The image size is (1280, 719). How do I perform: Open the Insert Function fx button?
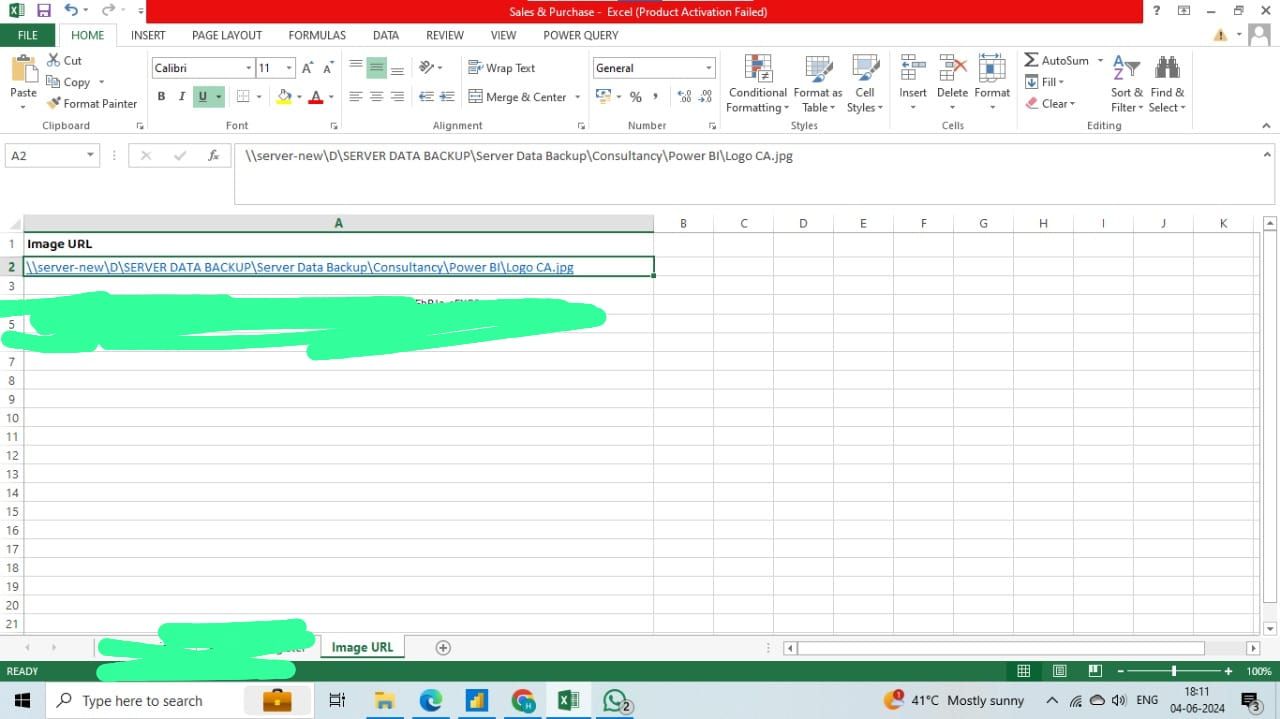coord(213,156)
